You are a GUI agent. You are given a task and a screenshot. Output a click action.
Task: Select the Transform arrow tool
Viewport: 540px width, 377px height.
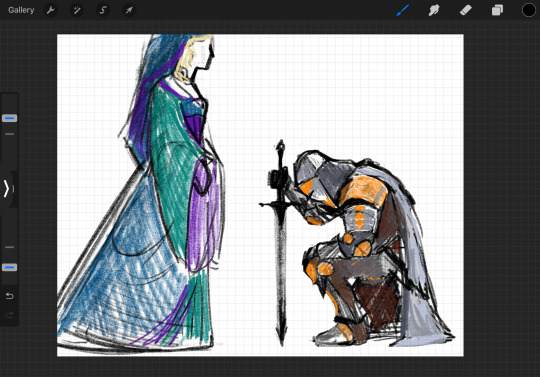pyautogui.click(x=129, y=10)
